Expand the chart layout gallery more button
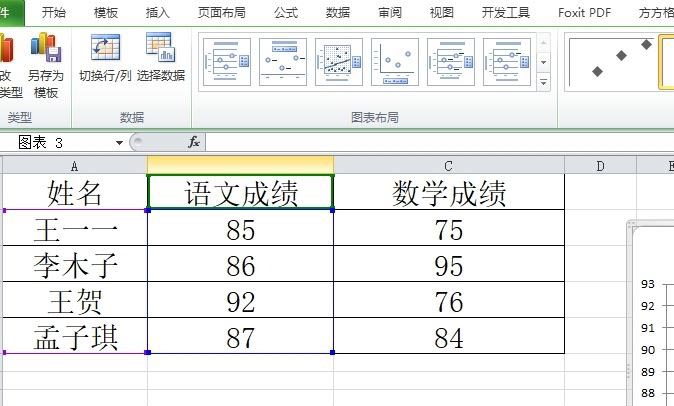Image resolution: width=674 pixels, height=406 pixels. (543, 82)
